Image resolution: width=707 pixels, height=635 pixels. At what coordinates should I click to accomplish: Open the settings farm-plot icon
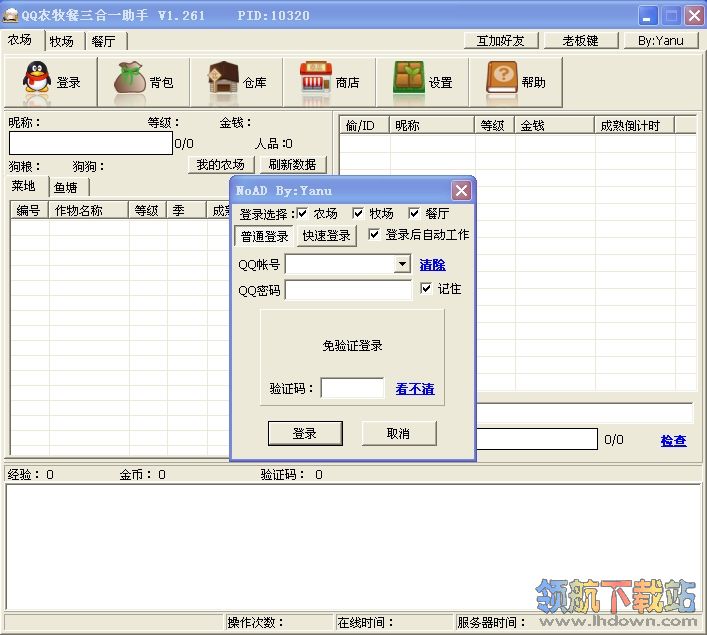409,77
